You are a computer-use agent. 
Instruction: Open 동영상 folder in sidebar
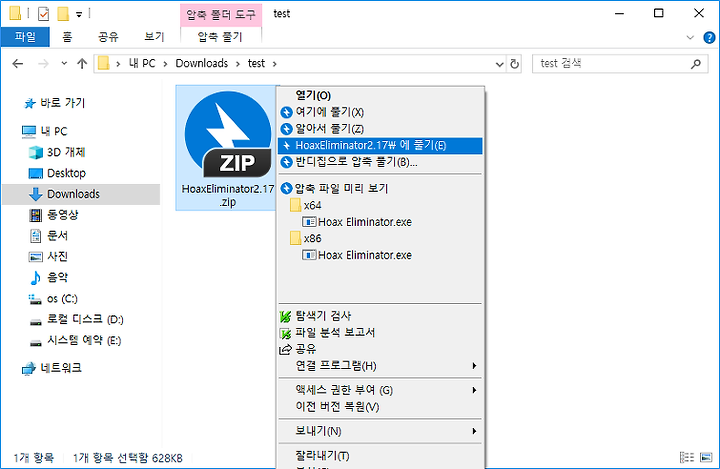[62, 215]
